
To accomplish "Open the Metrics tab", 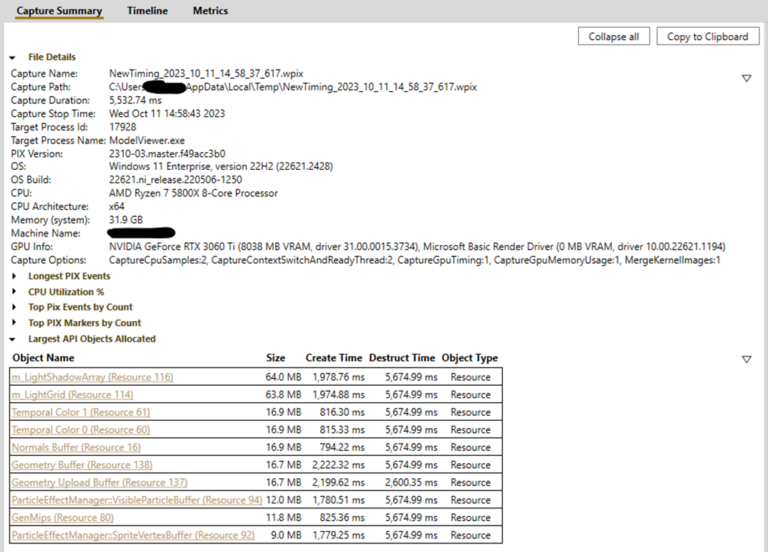I will (x=210, y=11).
